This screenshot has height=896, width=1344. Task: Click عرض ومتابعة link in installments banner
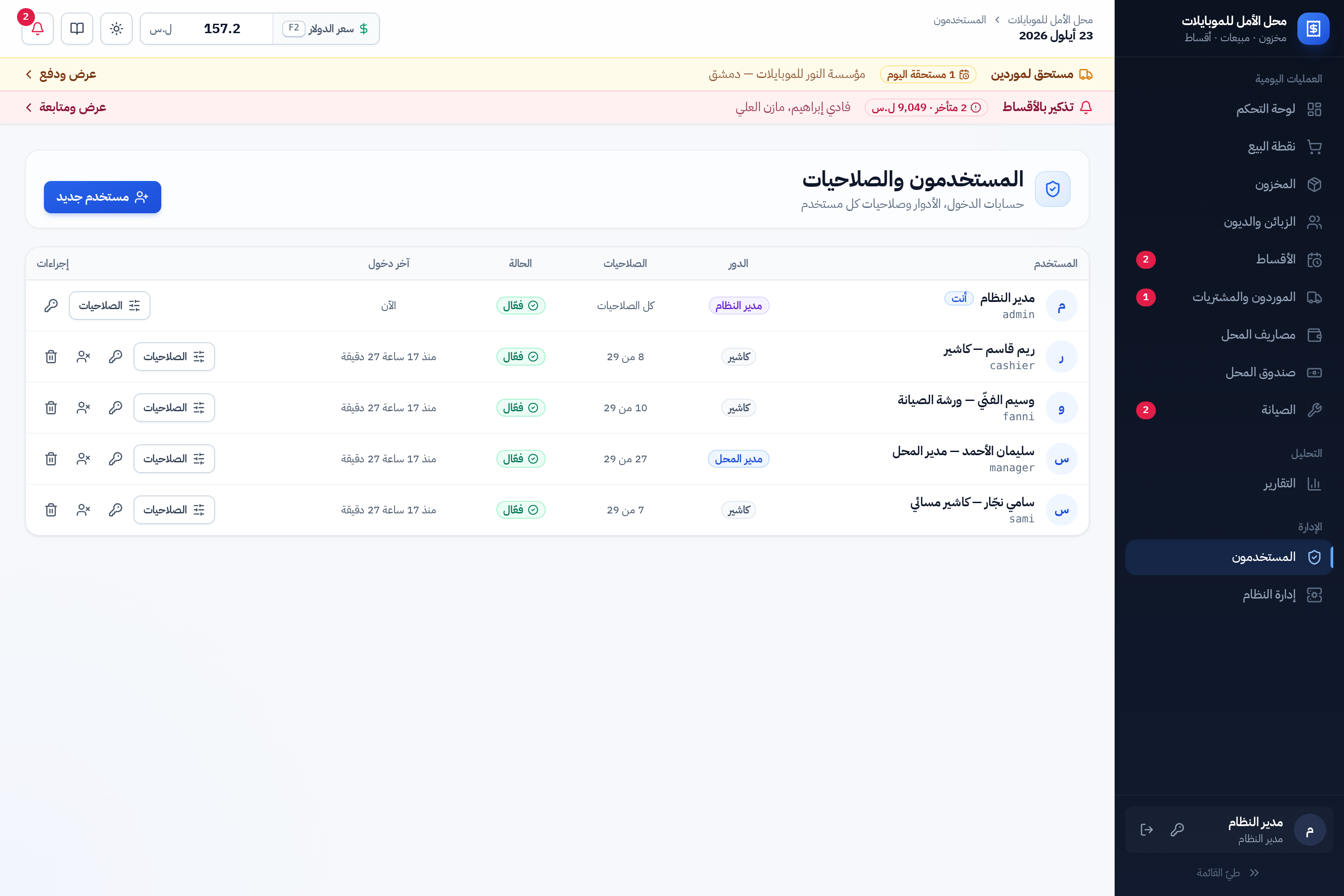[65, 108]
